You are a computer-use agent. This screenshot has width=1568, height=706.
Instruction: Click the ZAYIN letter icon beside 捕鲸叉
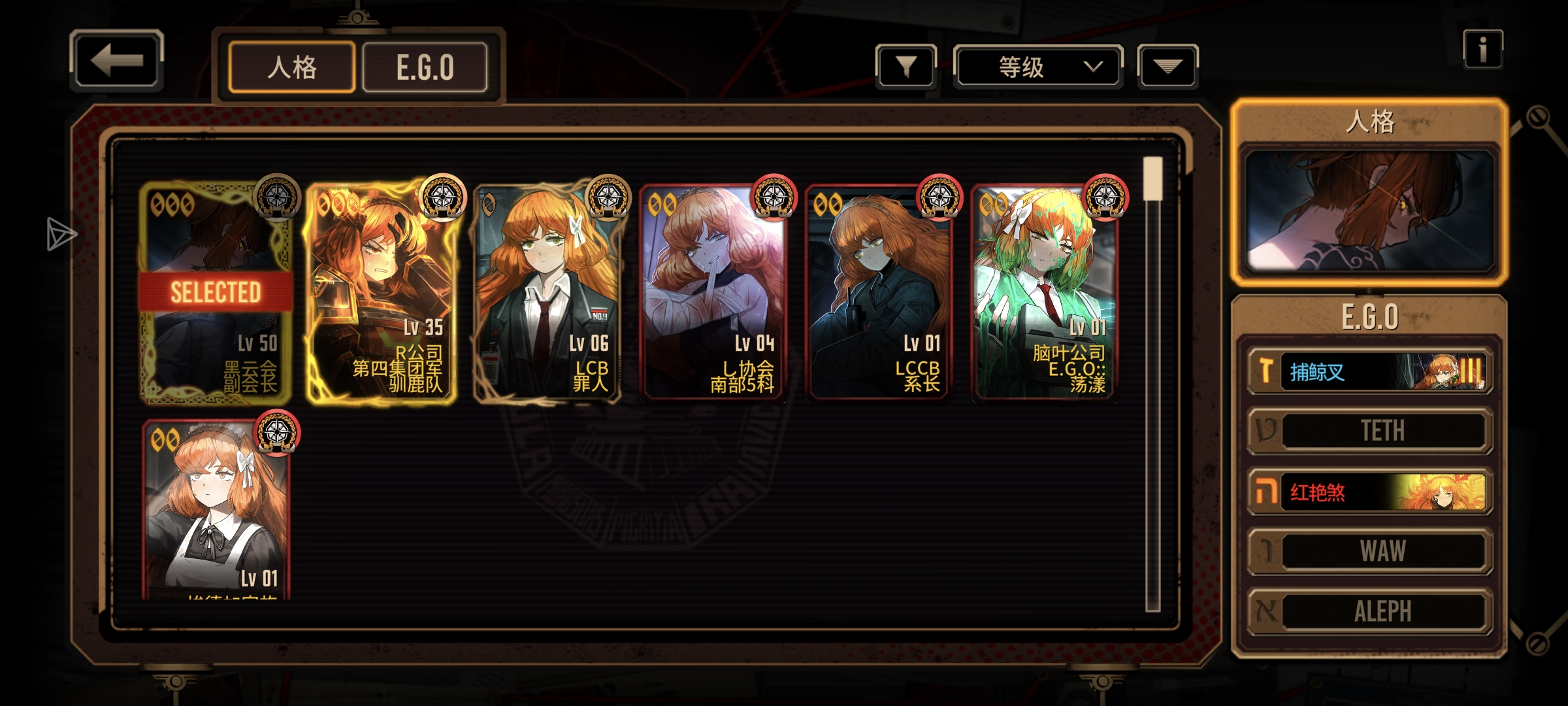pos(1266,371)
